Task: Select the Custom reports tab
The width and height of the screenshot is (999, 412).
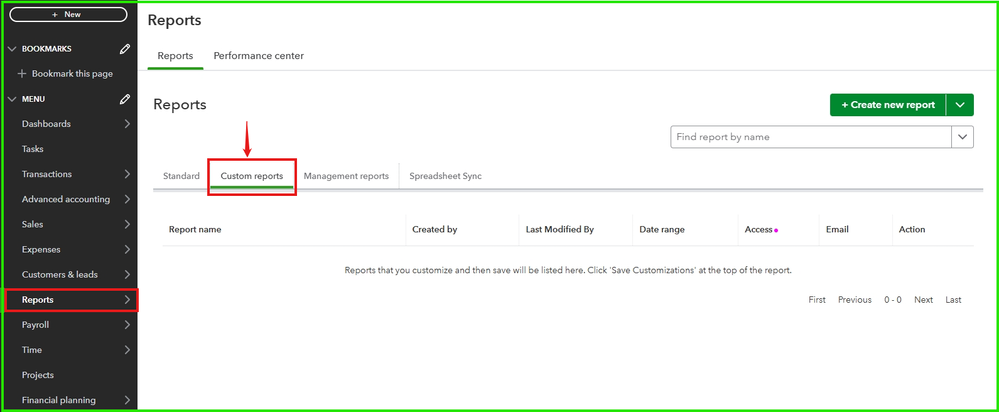Action: click(252, 176)
